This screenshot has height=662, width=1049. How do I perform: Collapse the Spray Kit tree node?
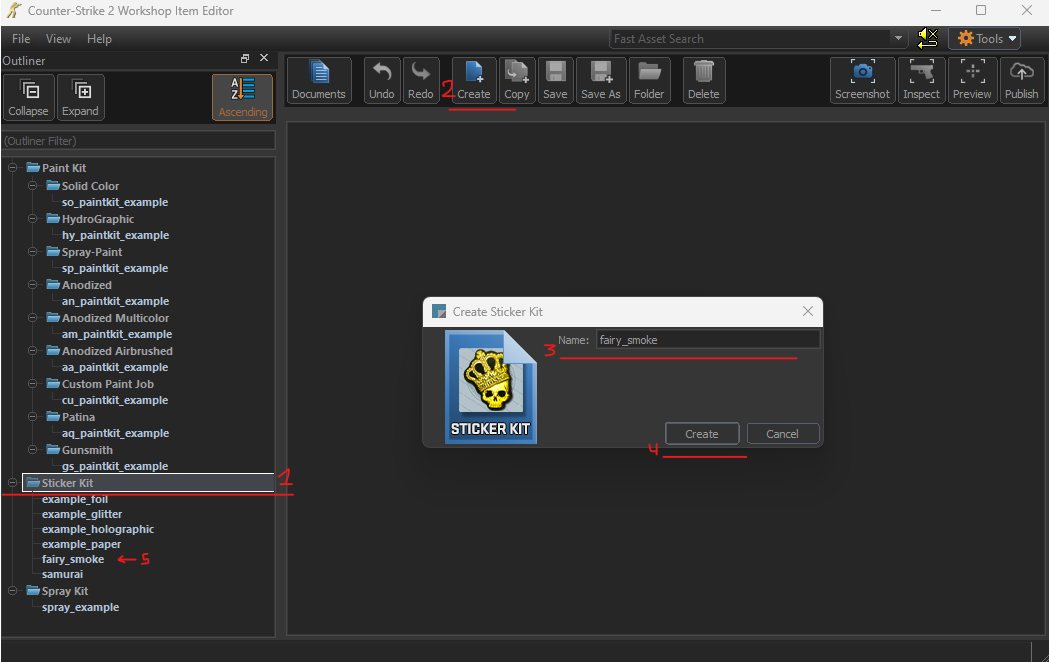13,590
